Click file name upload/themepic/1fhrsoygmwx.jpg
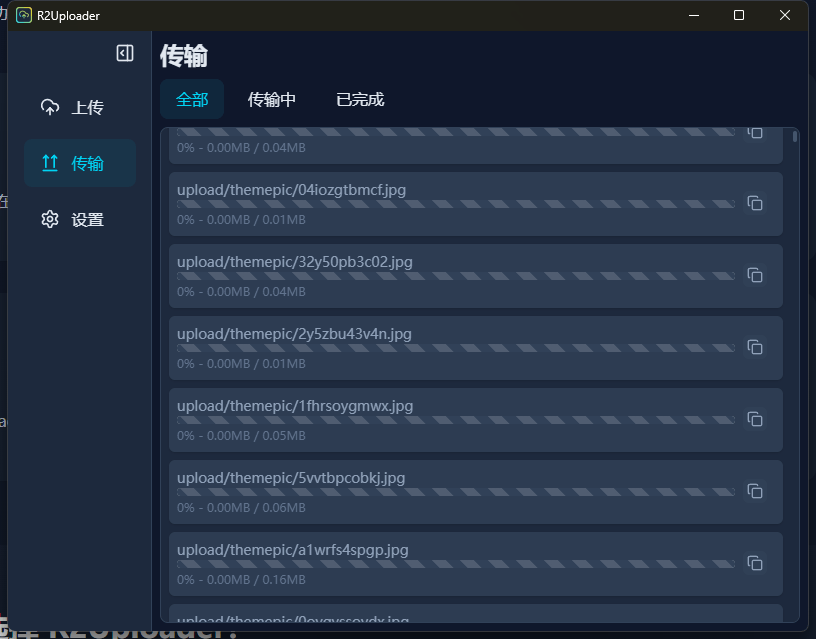Image resolution: width=816 pixels, height=639 pixels. point(295,406)
